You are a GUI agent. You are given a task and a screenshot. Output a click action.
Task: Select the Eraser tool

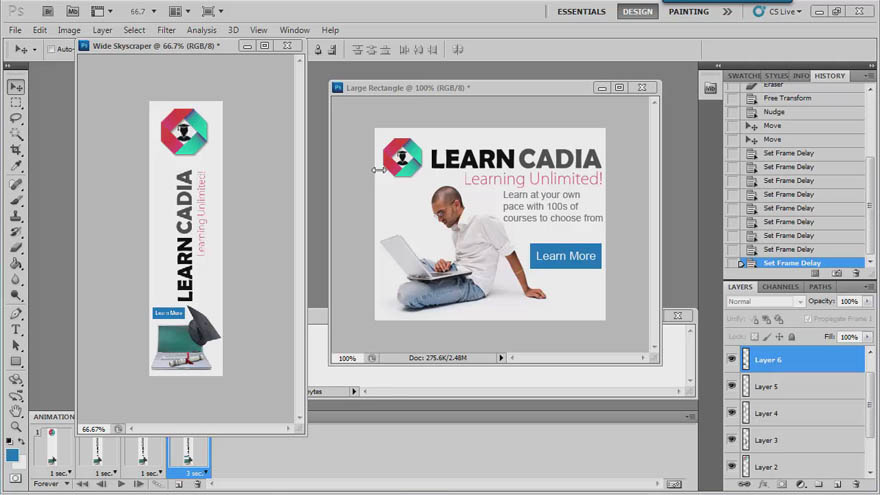point(16,248)
